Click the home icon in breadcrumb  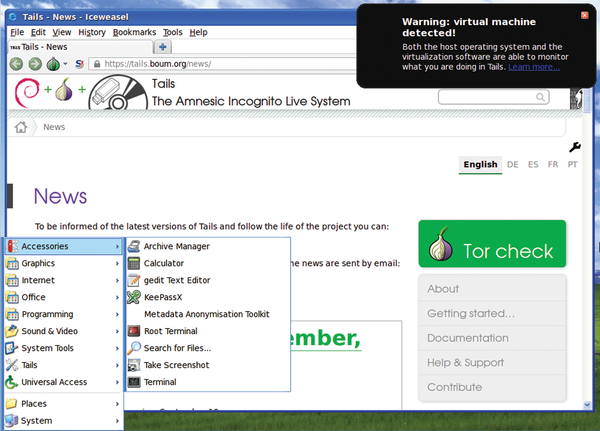pos(21,127)
